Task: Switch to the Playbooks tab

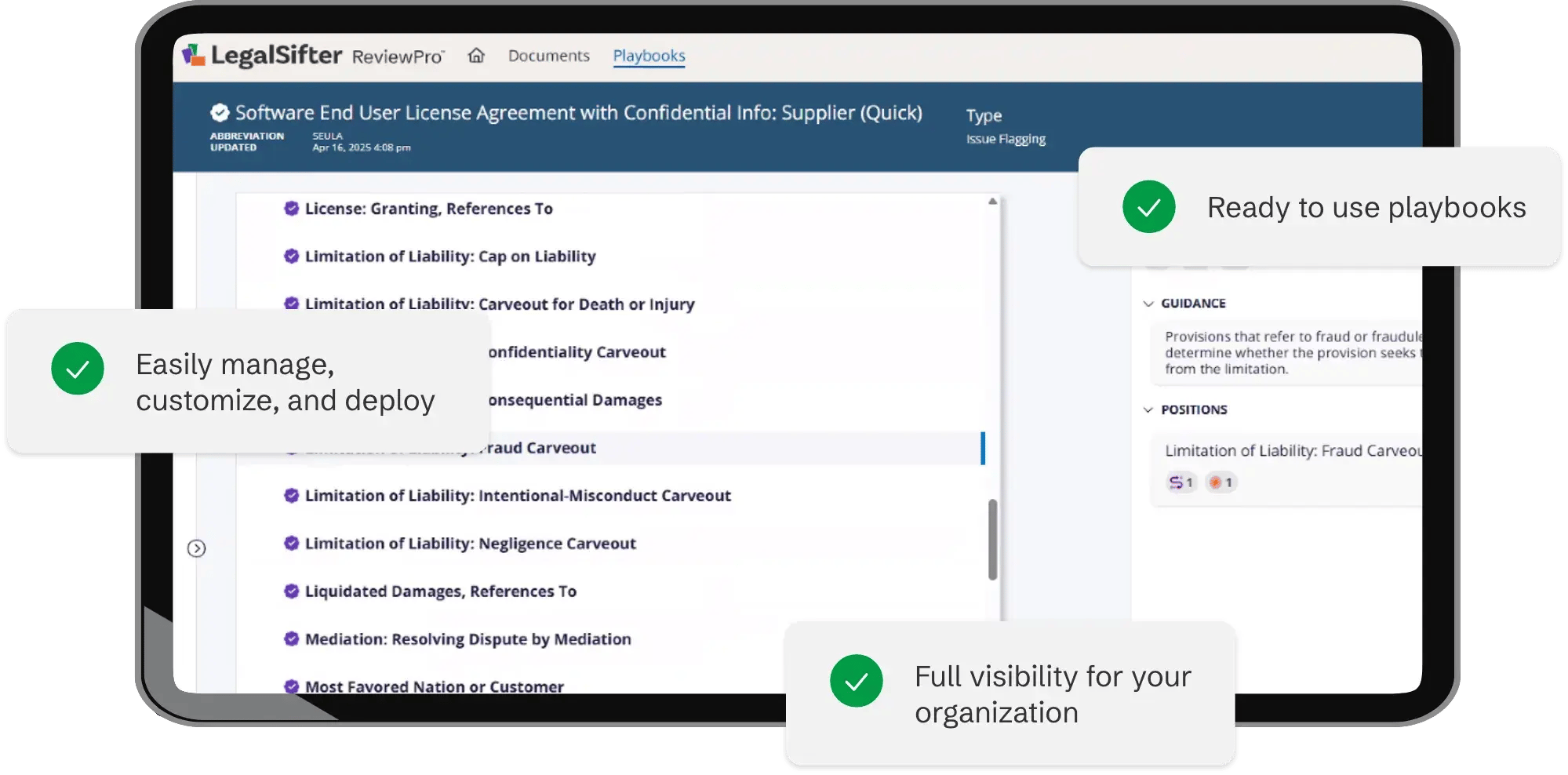Action: click(649, 56)
